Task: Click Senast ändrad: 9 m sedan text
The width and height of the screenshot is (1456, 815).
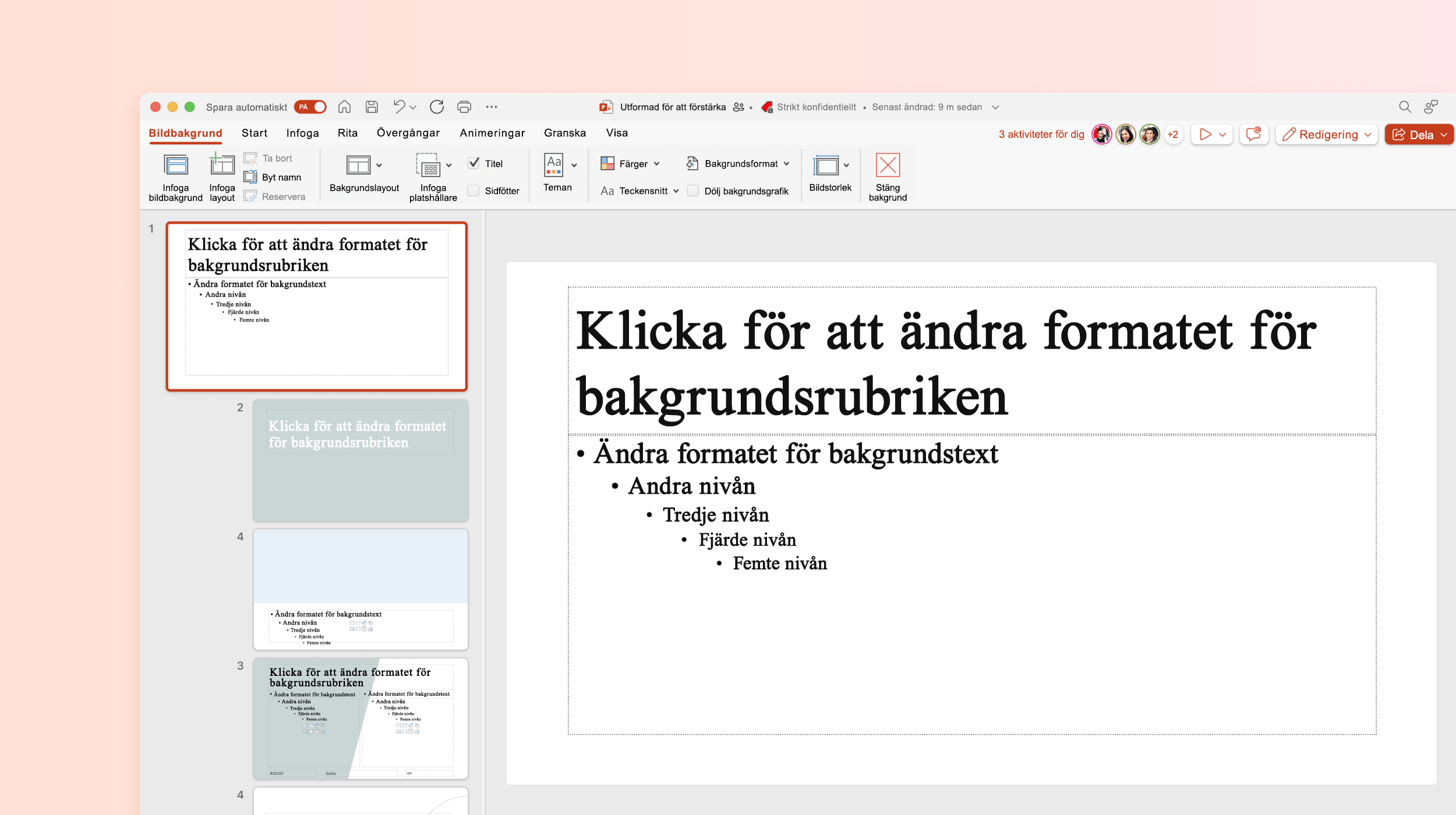Action: (x=927, y=107)
